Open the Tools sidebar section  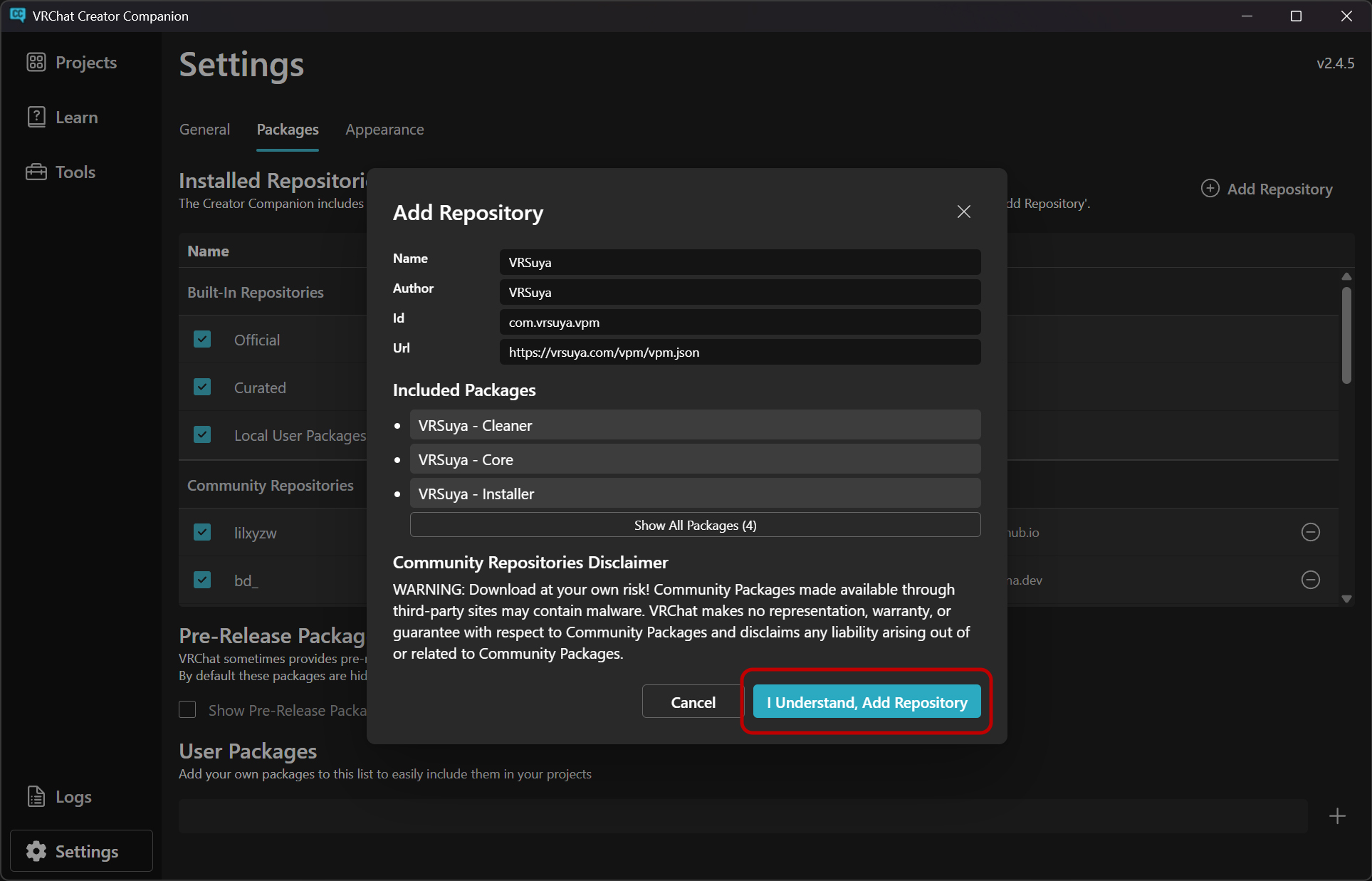[61, 172]
